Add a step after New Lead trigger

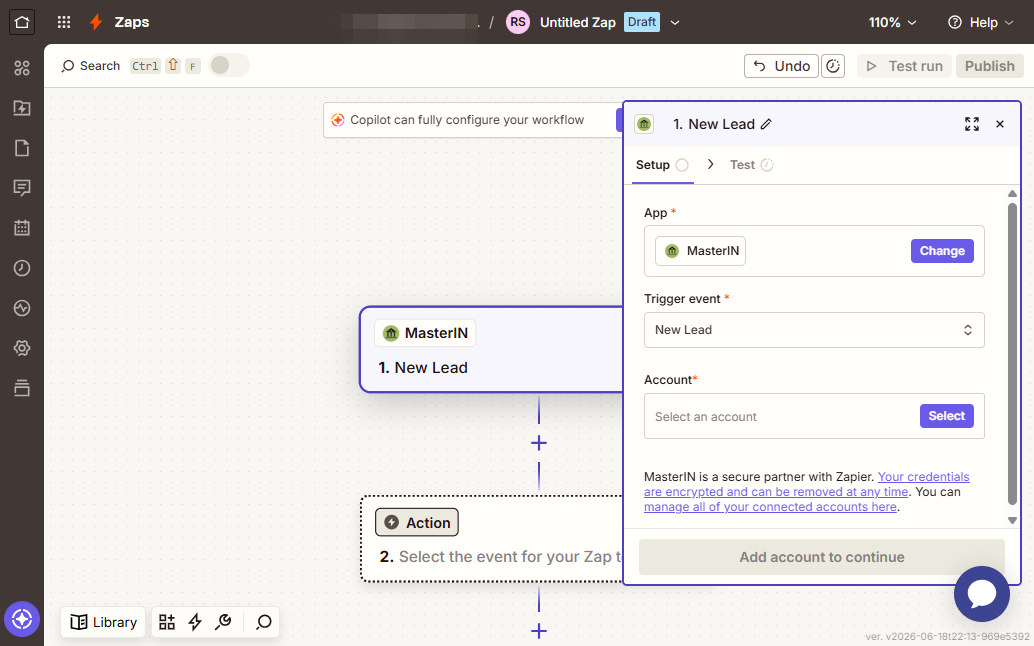coord(539,443)
